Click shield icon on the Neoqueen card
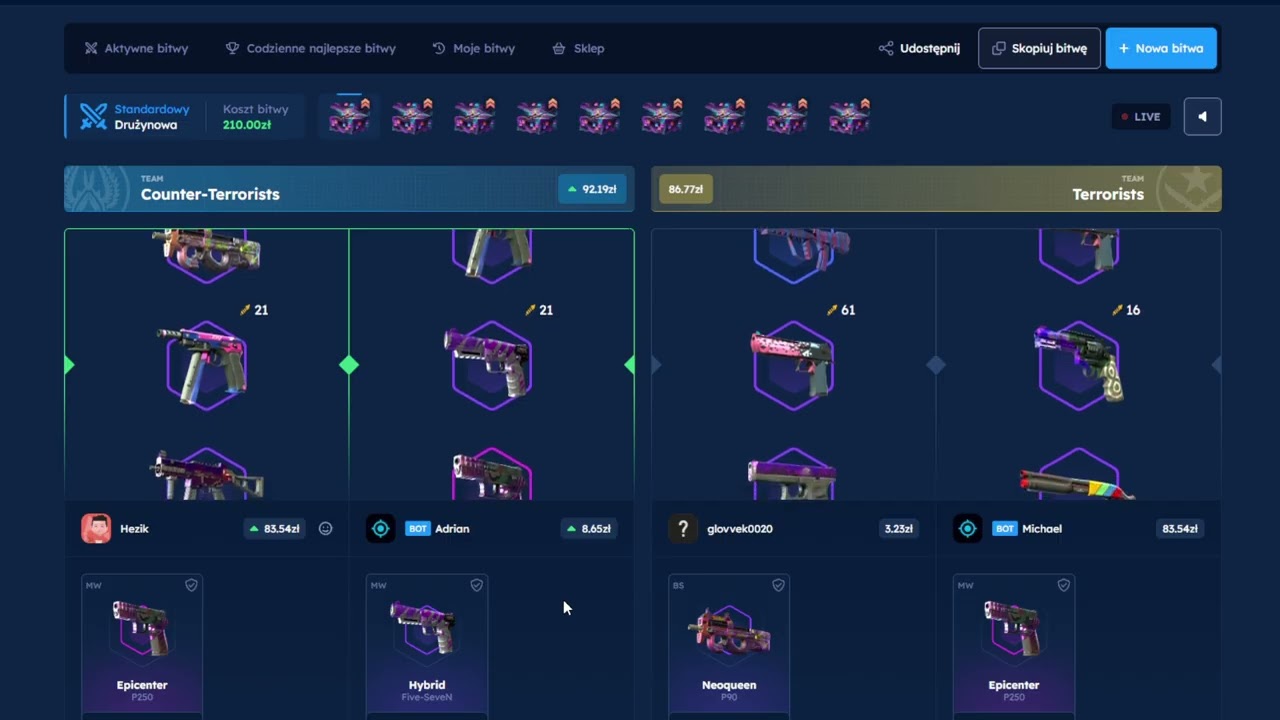This screenshot has width=1280, height=720. (778, 585)
